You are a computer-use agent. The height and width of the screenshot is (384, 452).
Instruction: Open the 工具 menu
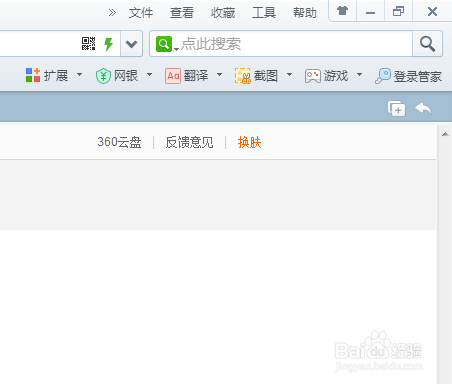(x=264, y=13)
